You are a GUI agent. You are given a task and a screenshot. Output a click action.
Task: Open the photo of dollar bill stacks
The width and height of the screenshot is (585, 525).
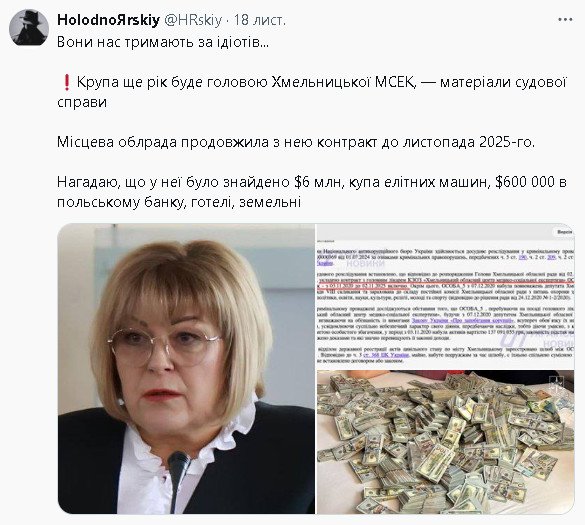click(x=445, y=442)
